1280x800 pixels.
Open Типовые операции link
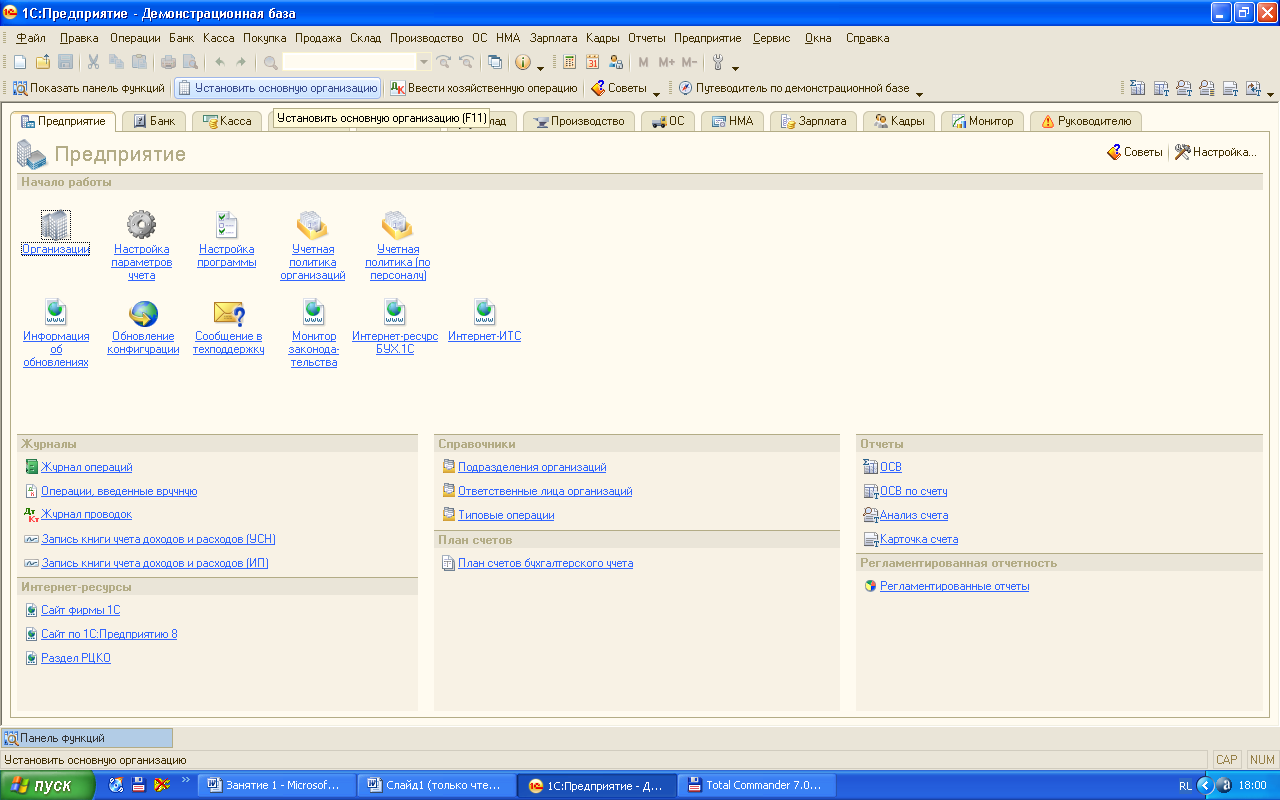(x=506, y=515)
